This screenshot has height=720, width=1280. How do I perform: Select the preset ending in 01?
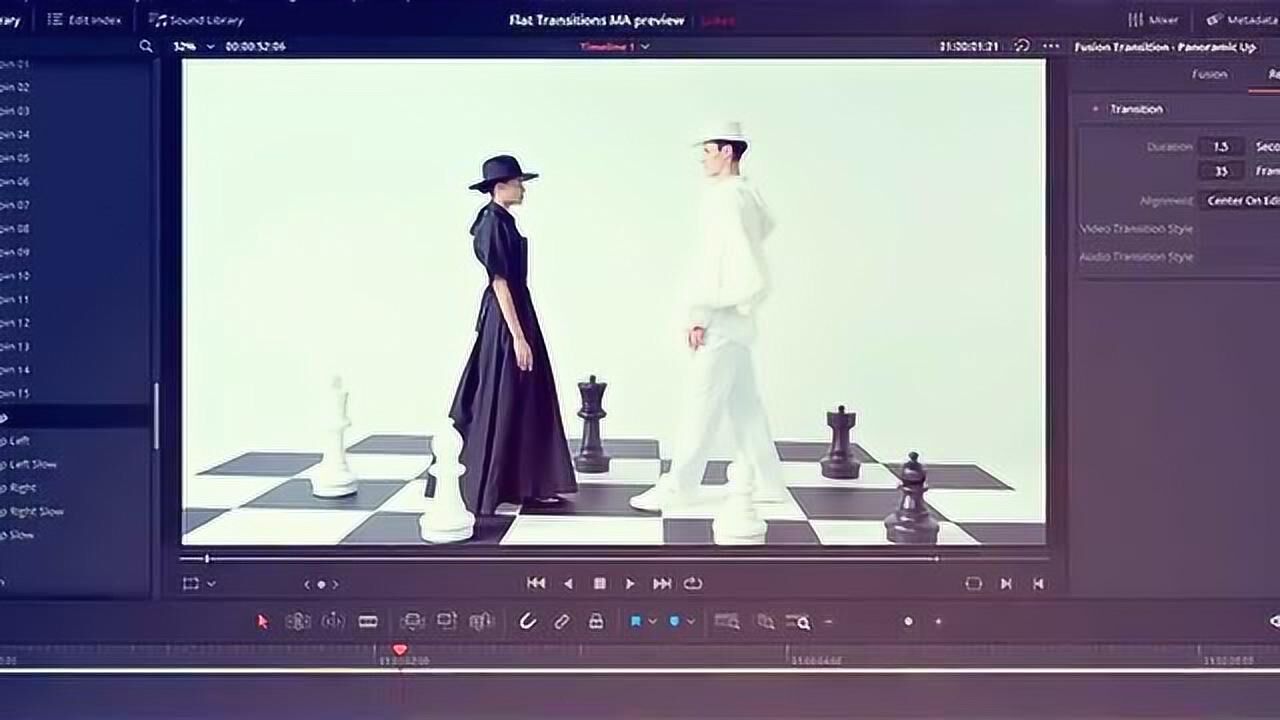click(x=15, y=63)
